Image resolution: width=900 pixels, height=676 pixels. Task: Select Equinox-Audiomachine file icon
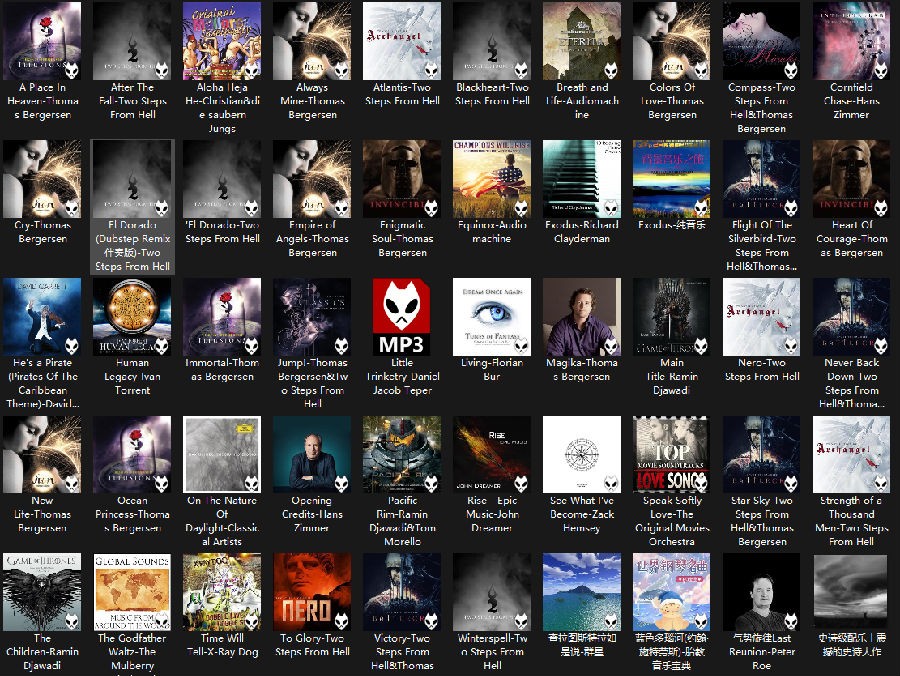click(x=492, y=179)
